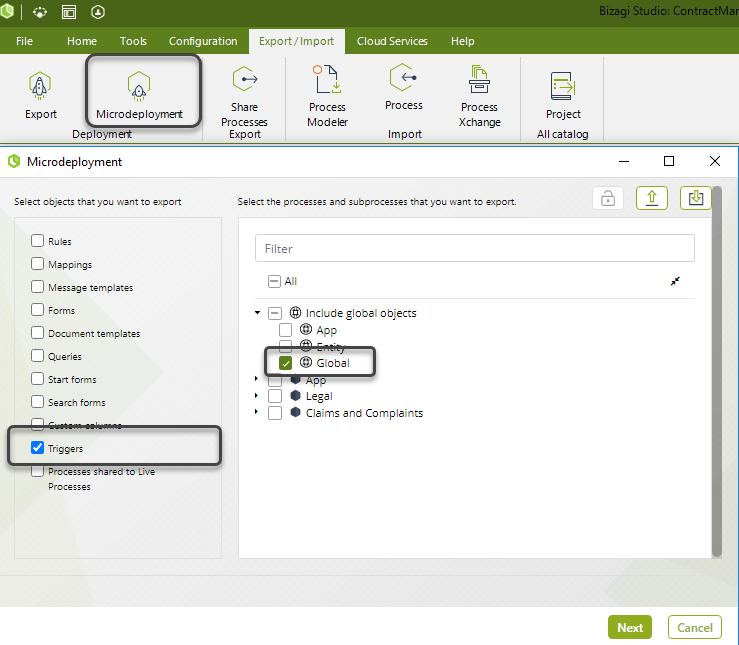The width and height of the screenshot is (739, 645).
Task: Toggle the All checkbox
Action: (274, 281)
